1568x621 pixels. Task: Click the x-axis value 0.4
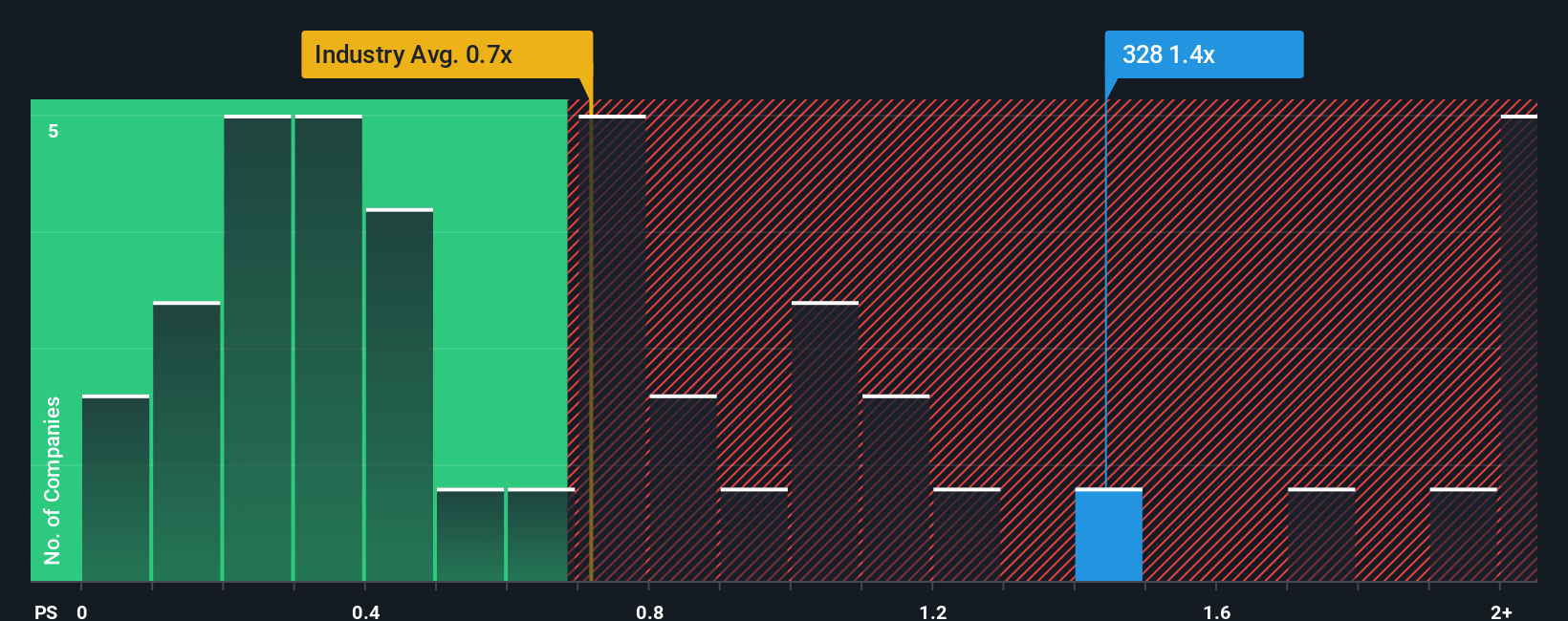coord(365,611)
